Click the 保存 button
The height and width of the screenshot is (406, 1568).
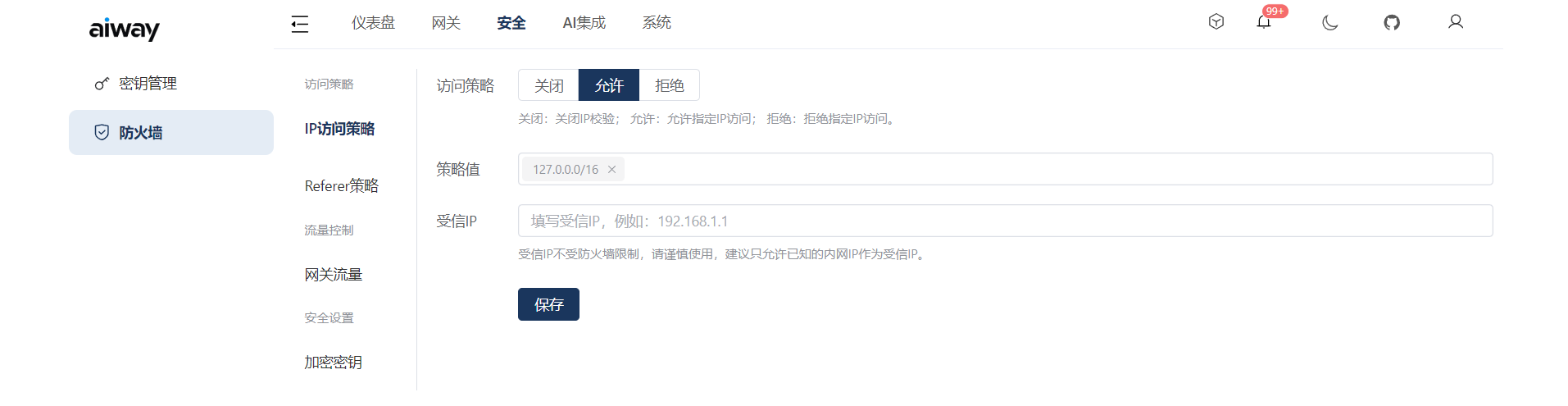click(x=548, y=304)
